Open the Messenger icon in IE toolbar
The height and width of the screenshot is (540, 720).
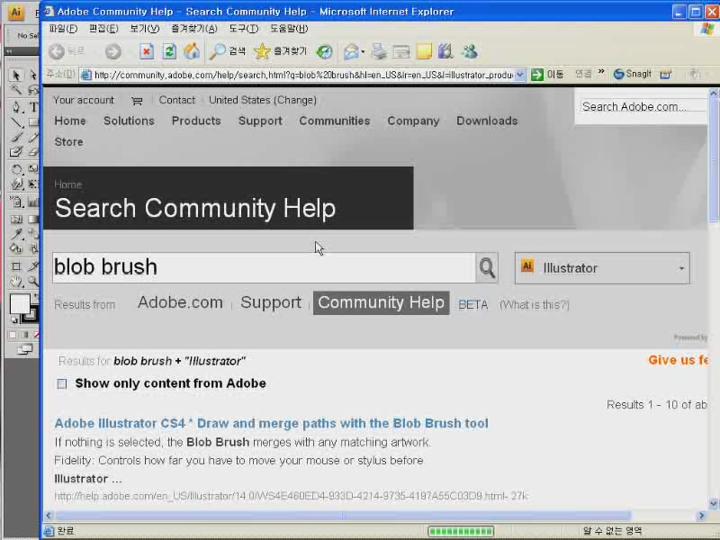[x=469, y=51]
